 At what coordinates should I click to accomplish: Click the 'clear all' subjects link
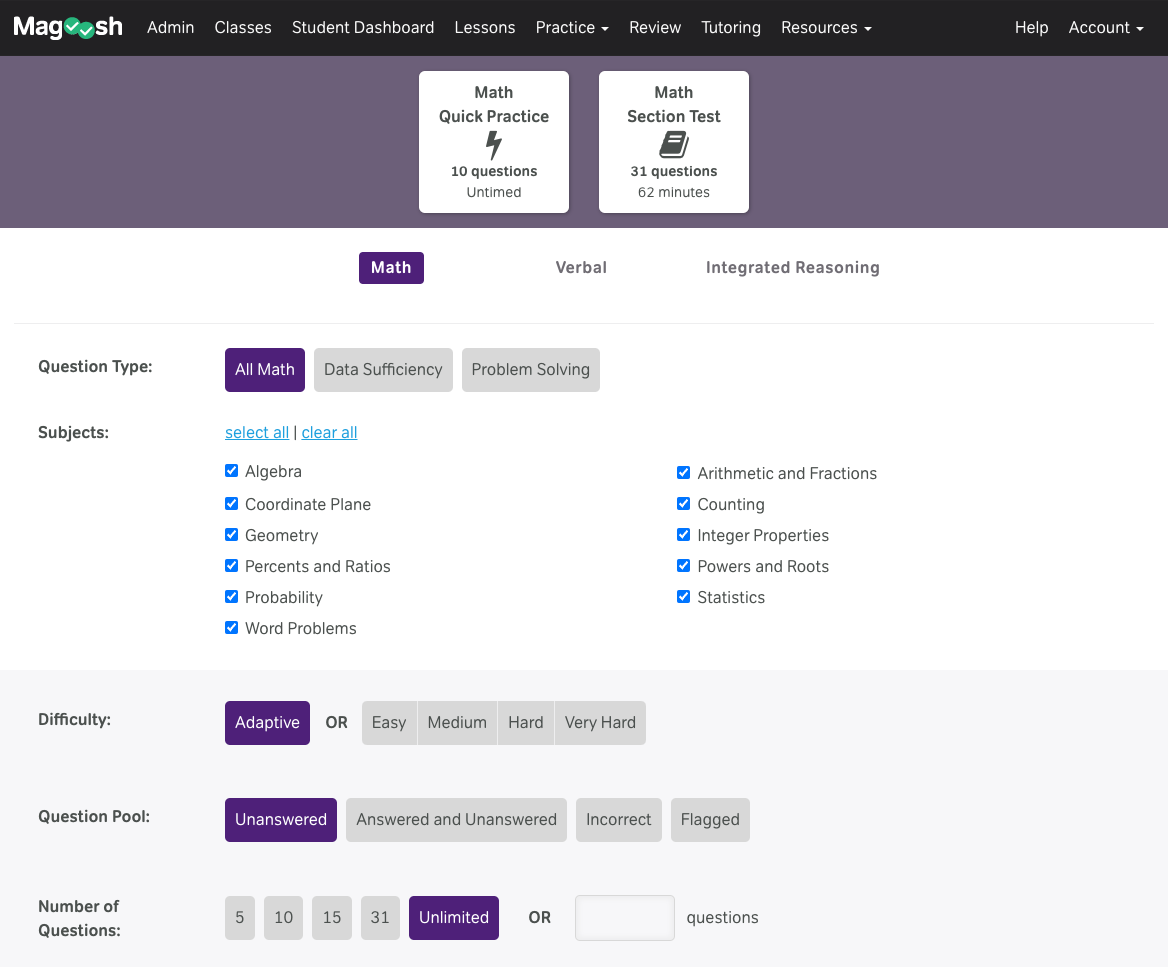tap(329, 433)
